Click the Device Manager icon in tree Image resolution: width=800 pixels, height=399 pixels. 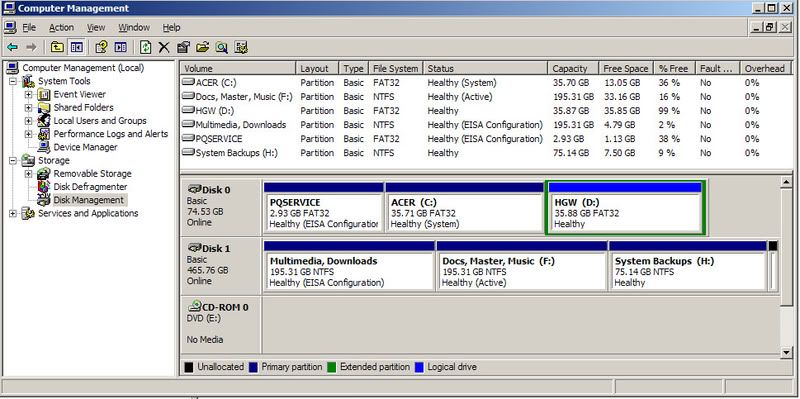44,147
